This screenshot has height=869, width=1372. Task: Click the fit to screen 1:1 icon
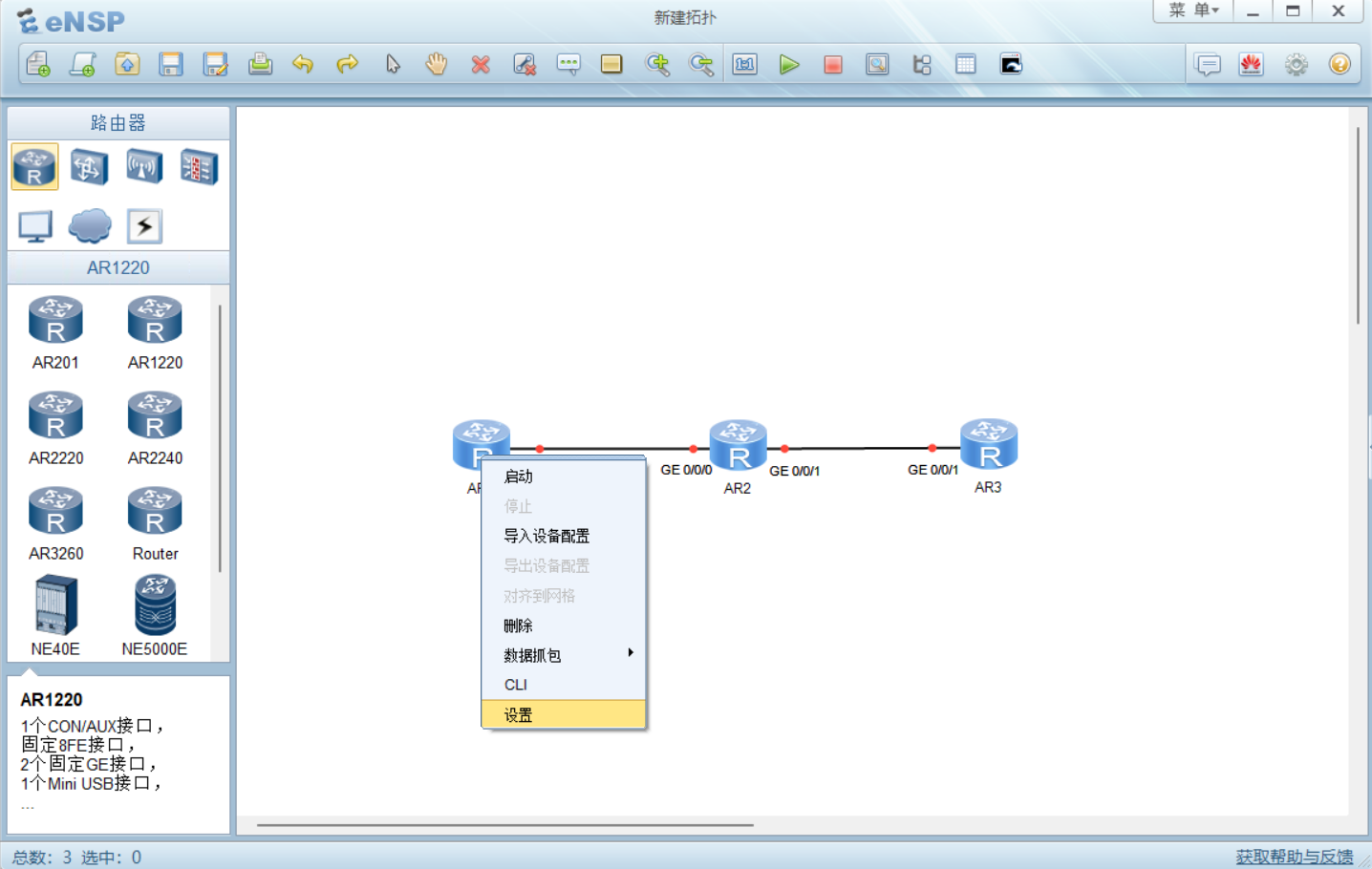(745, 64)
